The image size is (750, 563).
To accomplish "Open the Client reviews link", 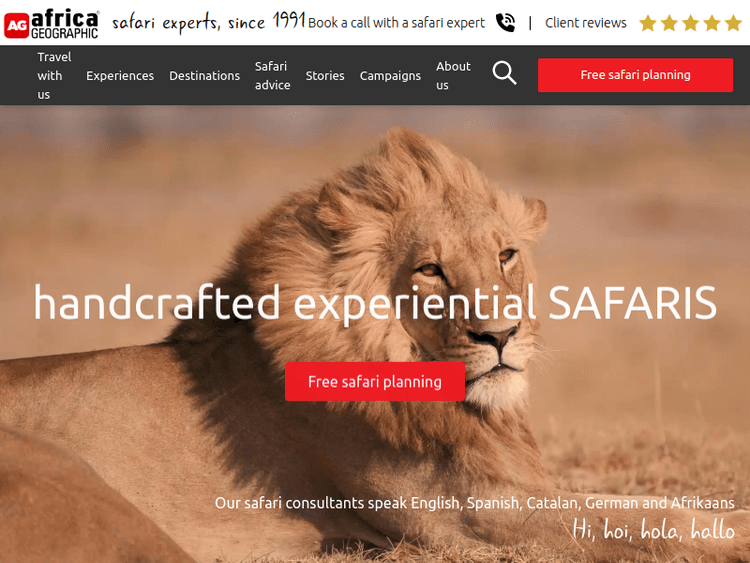I will (x=585, y=23).
